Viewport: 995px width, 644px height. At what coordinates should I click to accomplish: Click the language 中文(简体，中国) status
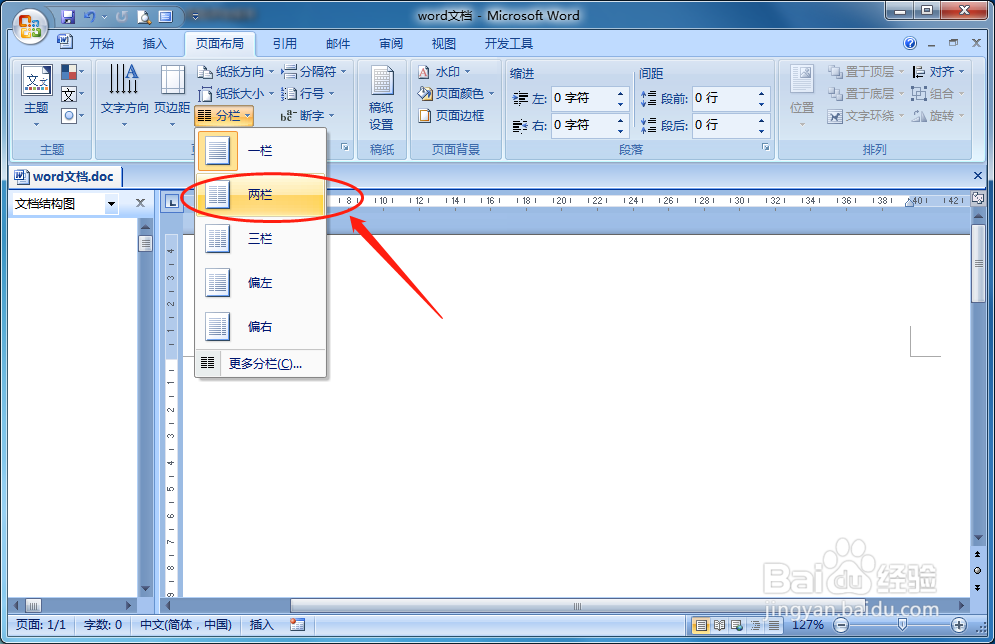coord(186,625)
